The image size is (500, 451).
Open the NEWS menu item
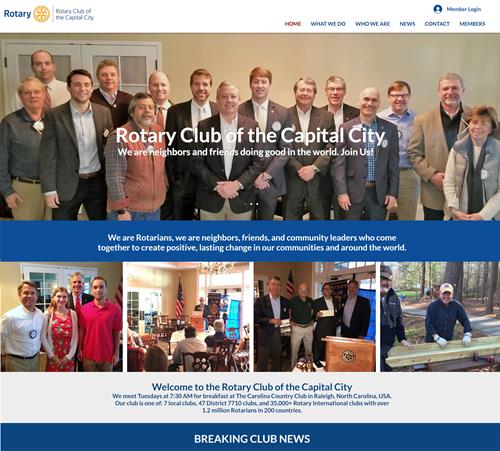click(407, 24)
